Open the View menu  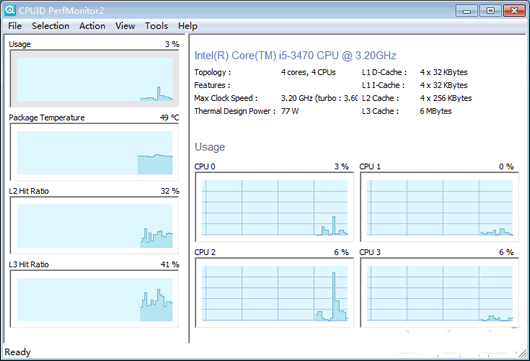[x=125, y=26]
